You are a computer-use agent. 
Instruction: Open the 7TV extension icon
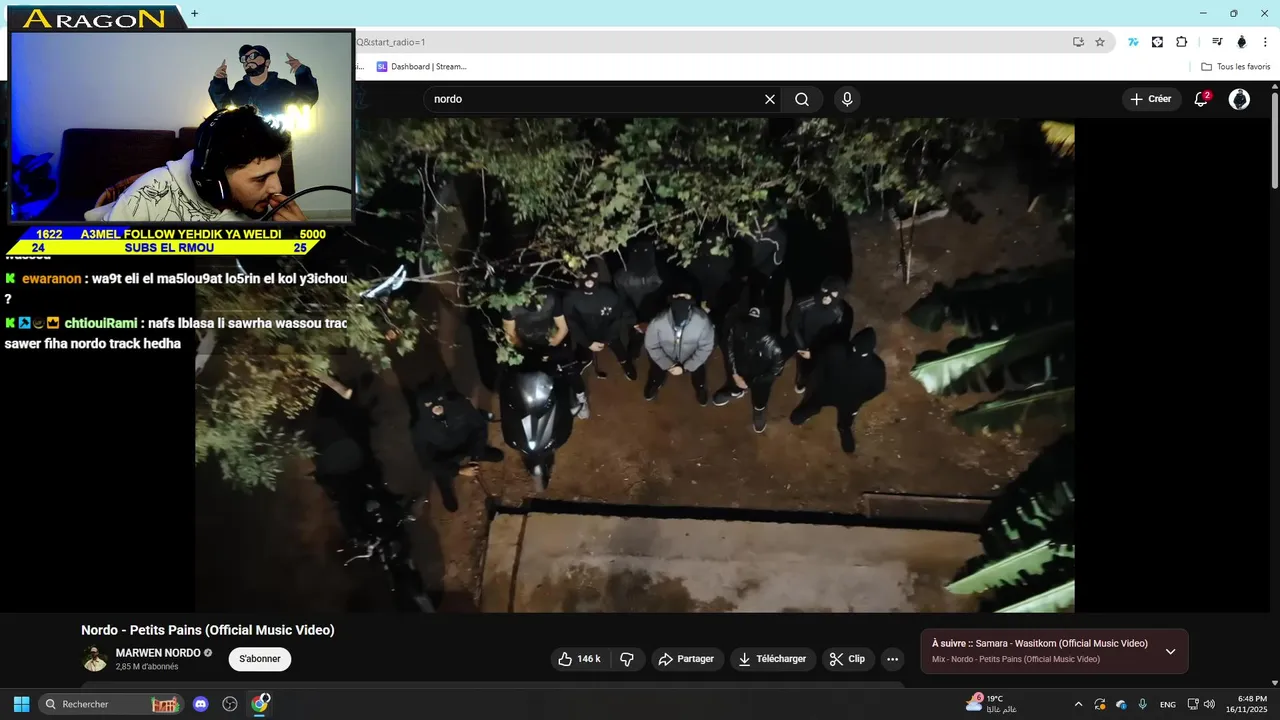[1133, 42]
